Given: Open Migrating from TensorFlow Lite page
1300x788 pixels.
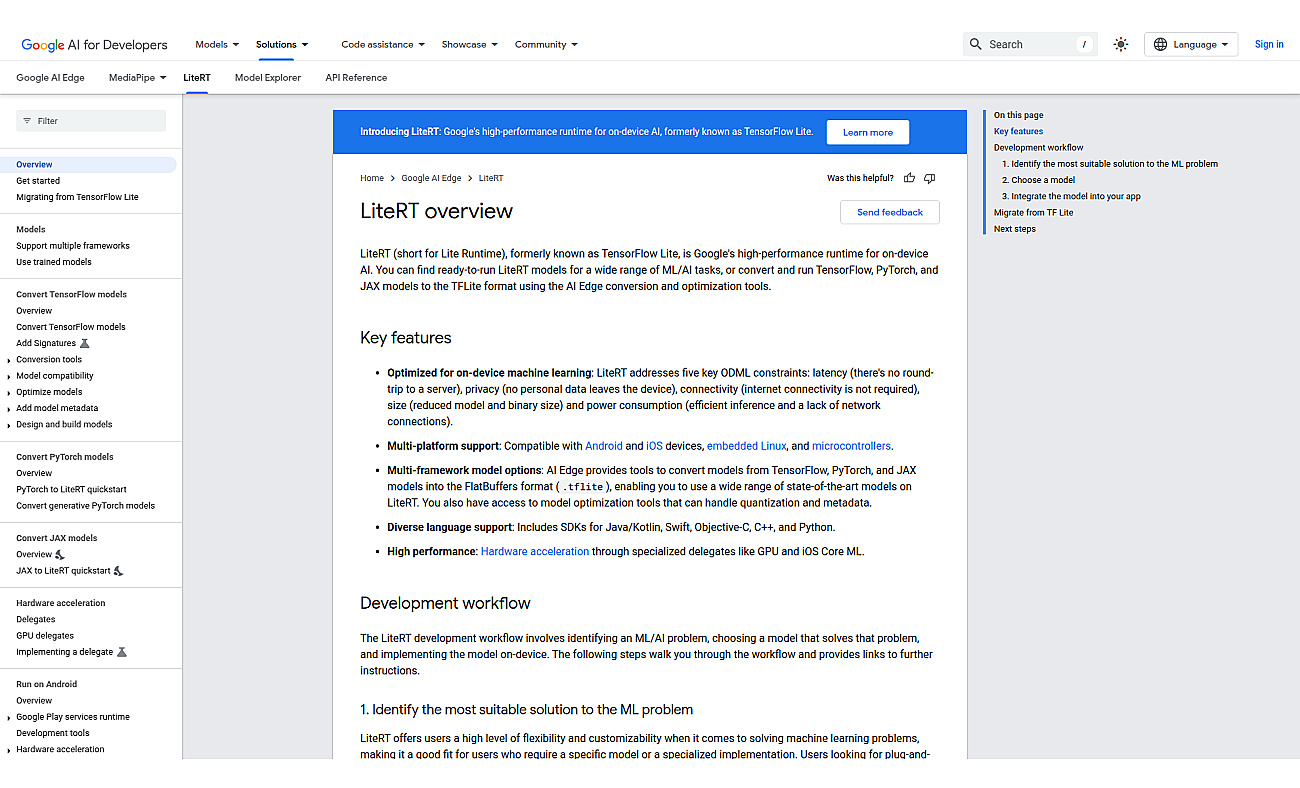Looking at the screenshot, I should [x=77, y=197].
